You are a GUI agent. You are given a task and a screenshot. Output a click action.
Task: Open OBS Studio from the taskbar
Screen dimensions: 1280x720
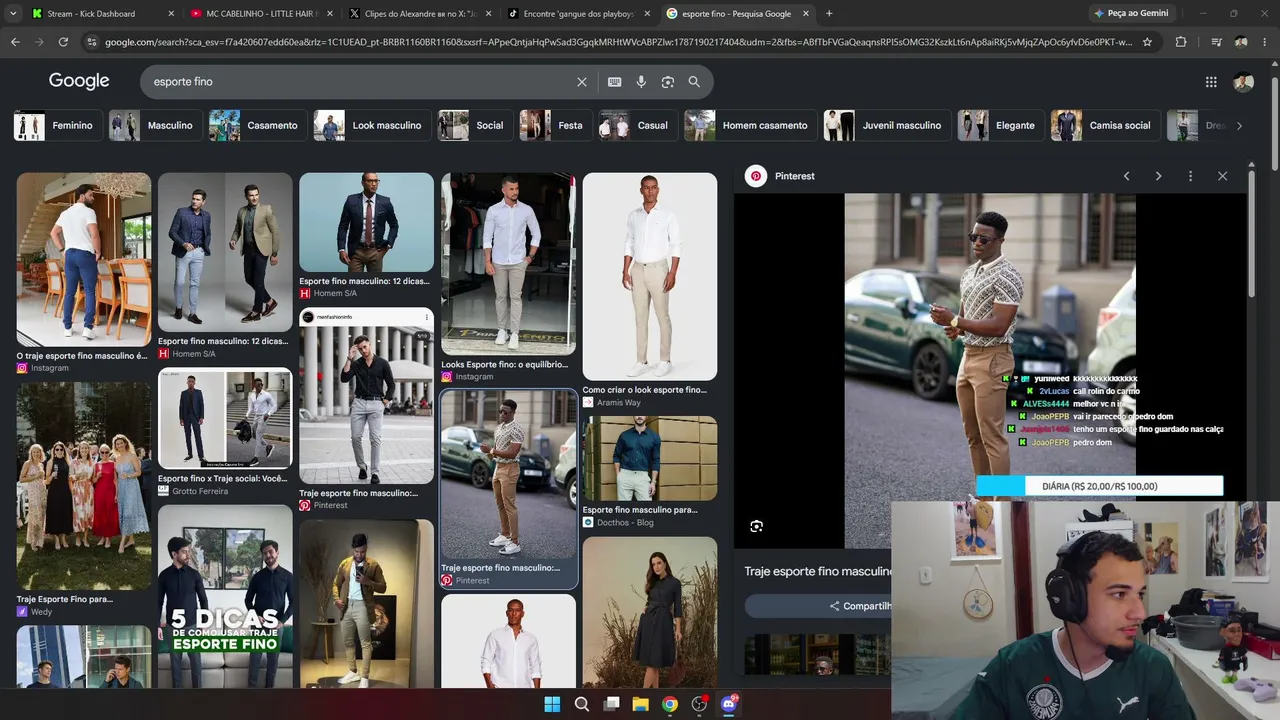pos(699,704)
